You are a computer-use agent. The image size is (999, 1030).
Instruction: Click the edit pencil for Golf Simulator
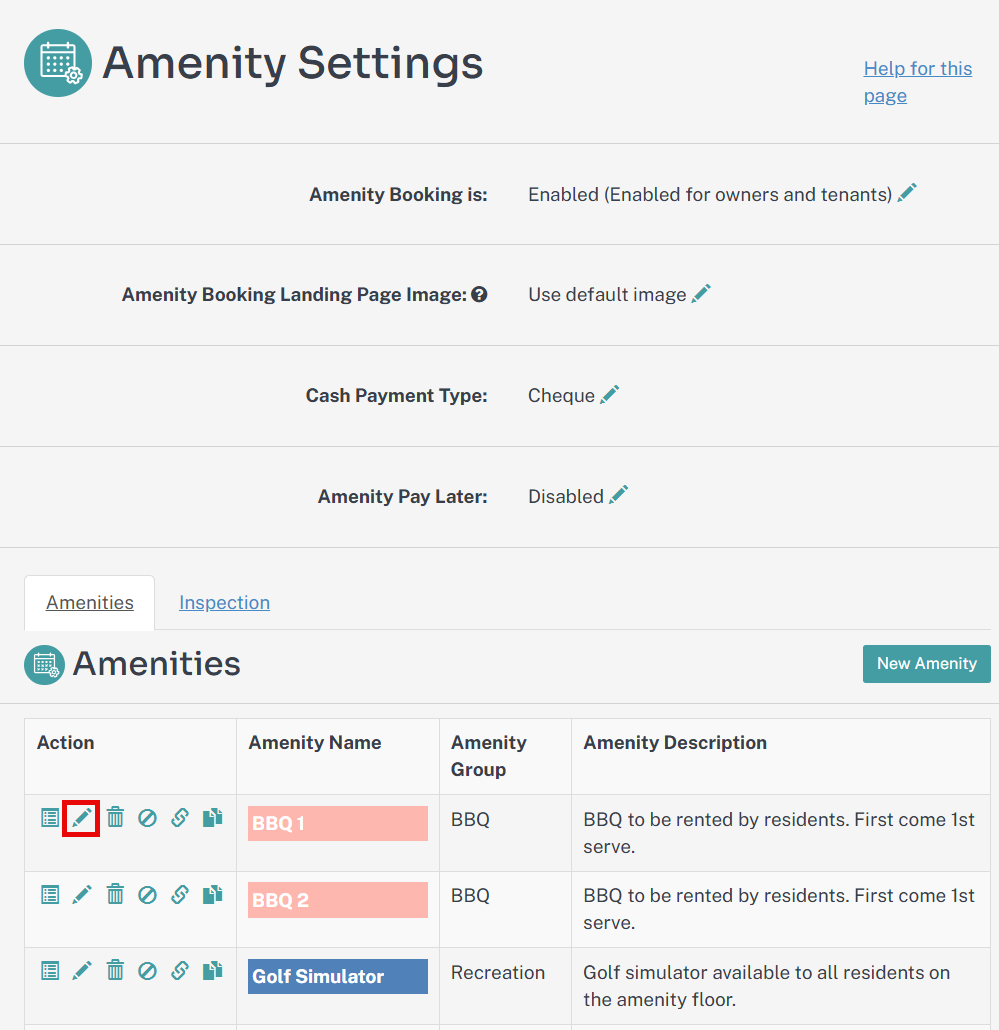tap(81, 971)
